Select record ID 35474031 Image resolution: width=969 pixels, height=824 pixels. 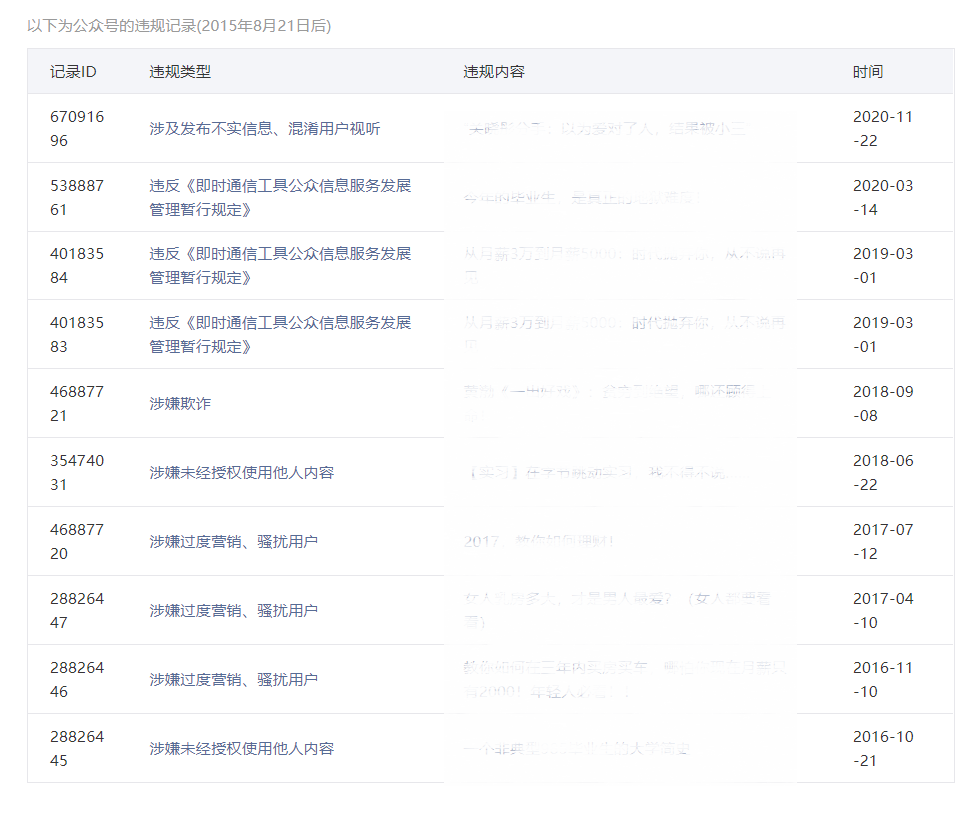click(x=77, y=473)
